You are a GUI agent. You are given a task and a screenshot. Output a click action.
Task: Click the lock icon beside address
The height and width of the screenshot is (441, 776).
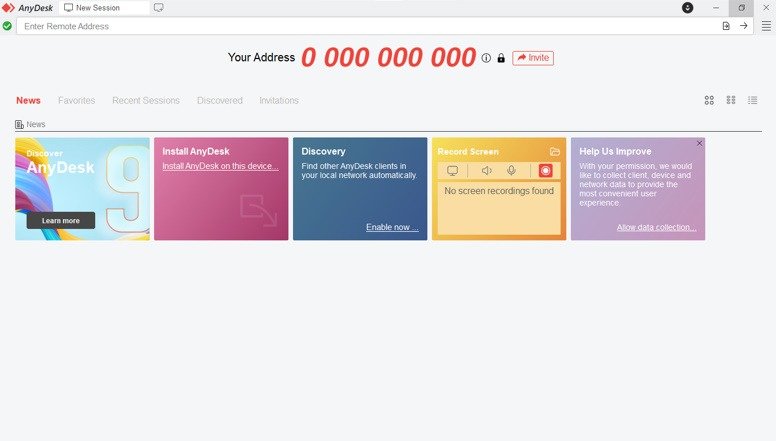[501, 58]
